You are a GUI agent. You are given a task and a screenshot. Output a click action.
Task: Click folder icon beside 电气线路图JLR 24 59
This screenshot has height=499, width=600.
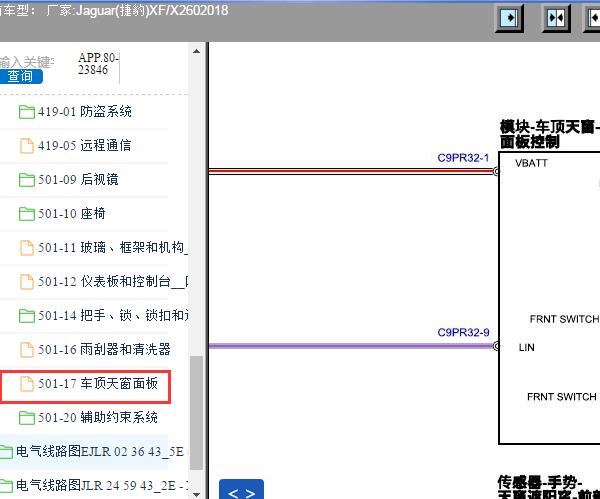point(6,486)
